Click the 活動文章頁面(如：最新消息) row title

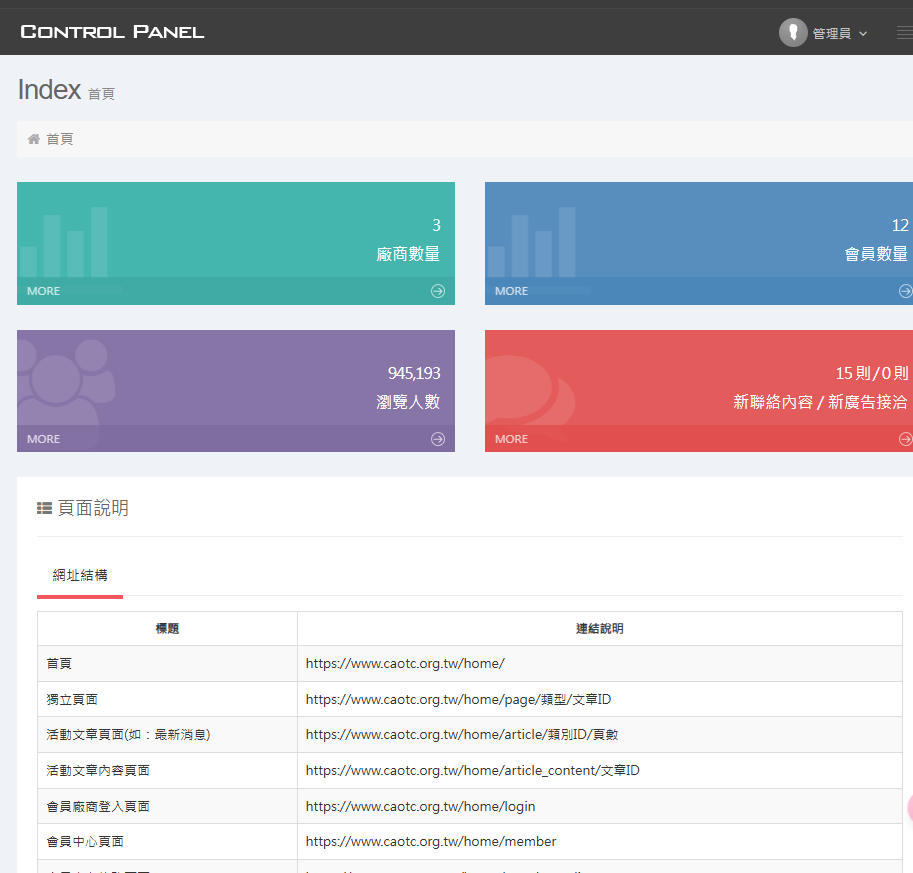tap(128, 734)
